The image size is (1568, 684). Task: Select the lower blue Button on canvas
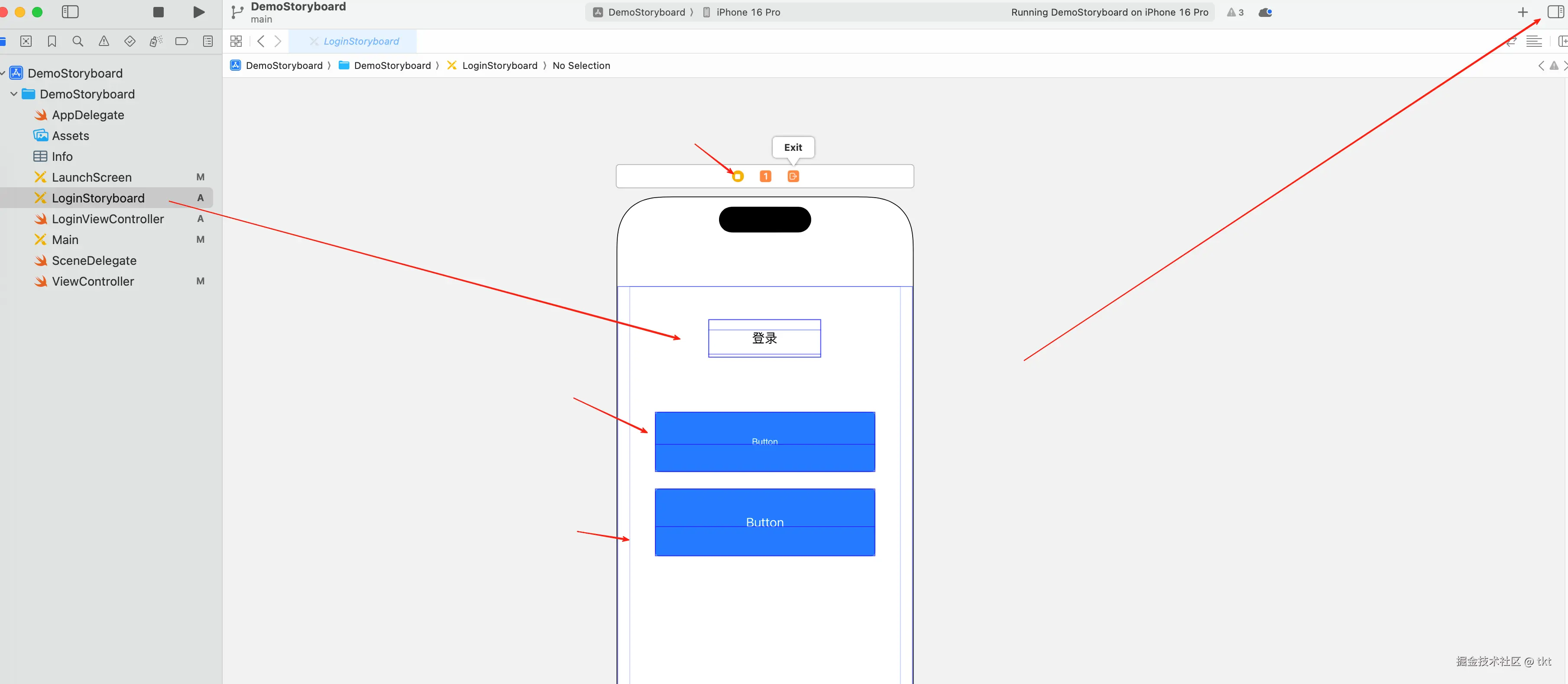765,523
